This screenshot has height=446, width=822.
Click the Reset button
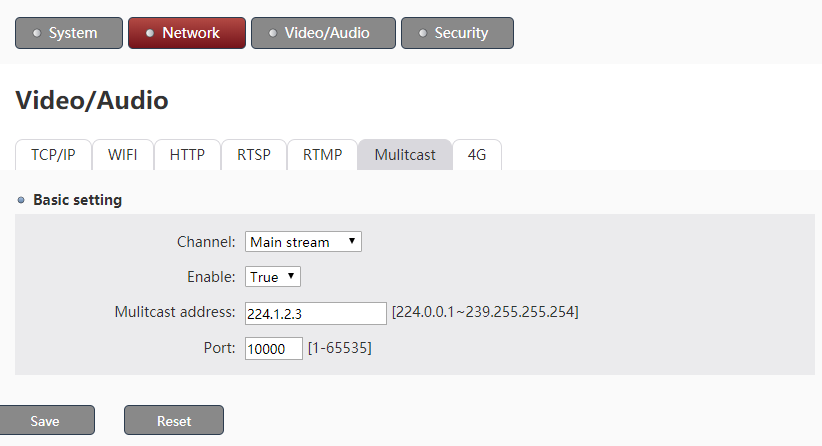tap(174, 420)
